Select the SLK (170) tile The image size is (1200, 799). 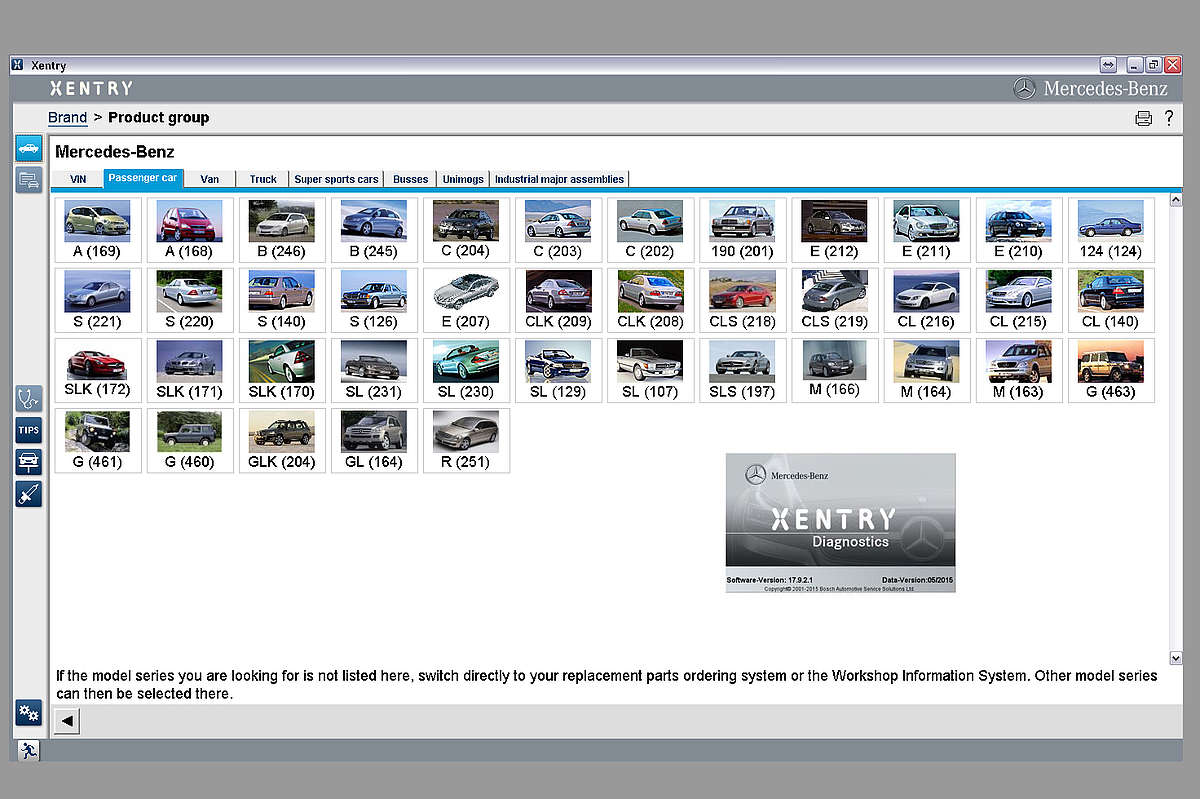point(281,370)
